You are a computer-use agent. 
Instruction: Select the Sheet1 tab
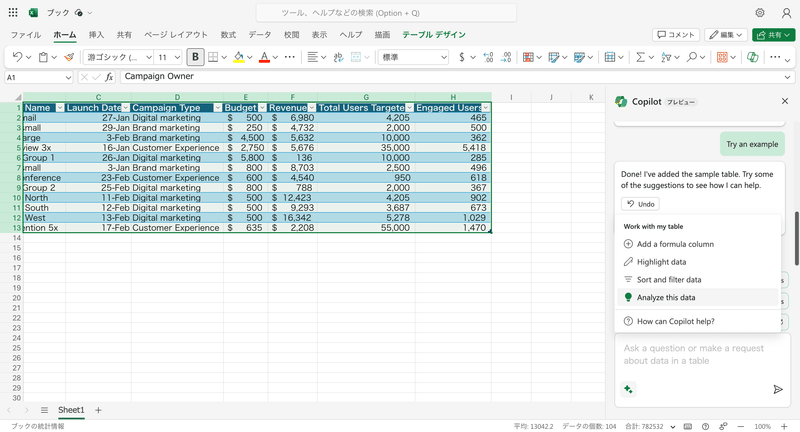point(71,410)
